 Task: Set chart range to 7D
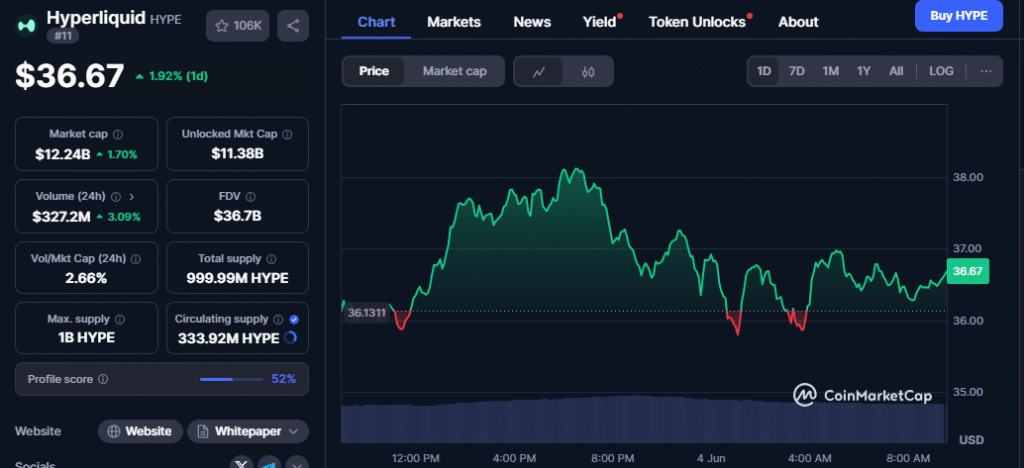click(x=797, y=71)
